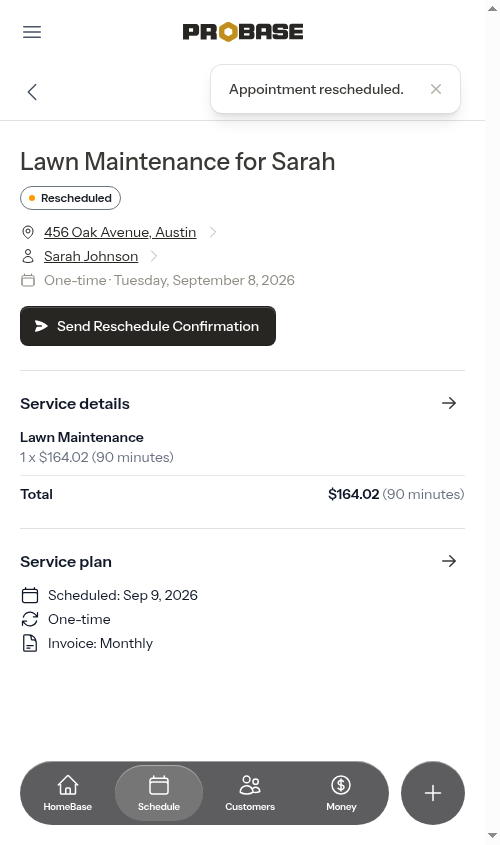Dismiss the Appointment rescheduled notification

(x=436, y=89)
